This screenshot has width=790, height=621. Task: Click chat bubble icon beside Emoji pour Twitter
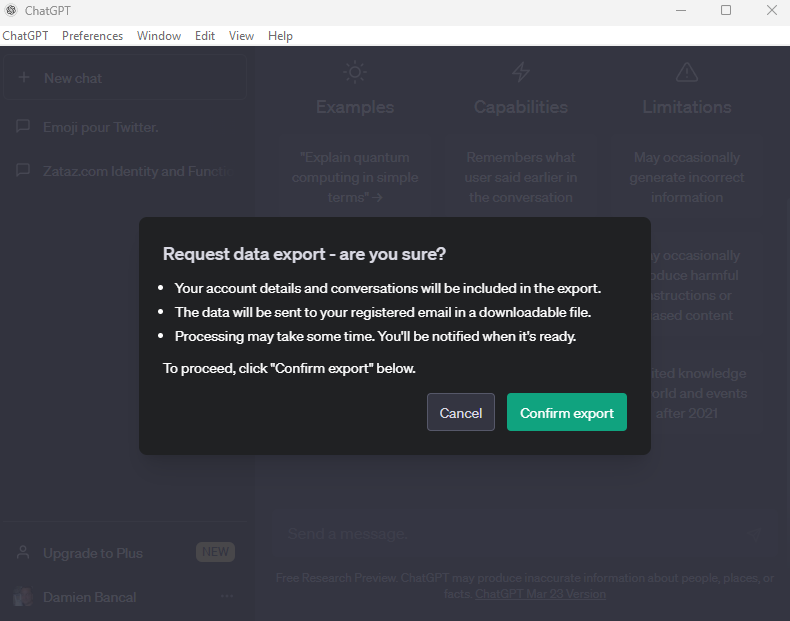(x=23, y=126)
